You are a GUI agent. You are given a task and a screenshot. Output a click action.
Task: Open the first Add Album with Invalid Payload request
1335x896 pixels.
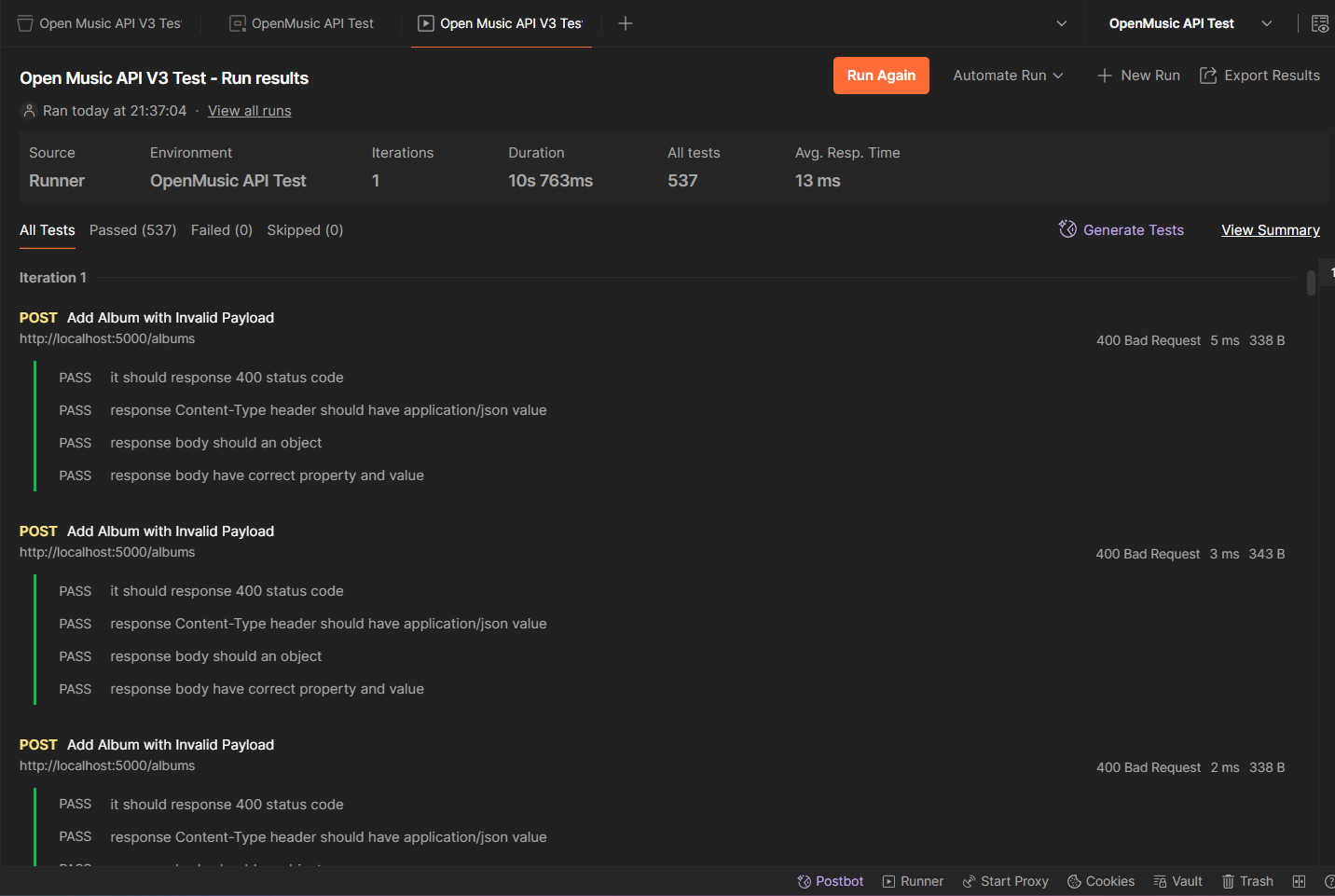coord(171,318)
